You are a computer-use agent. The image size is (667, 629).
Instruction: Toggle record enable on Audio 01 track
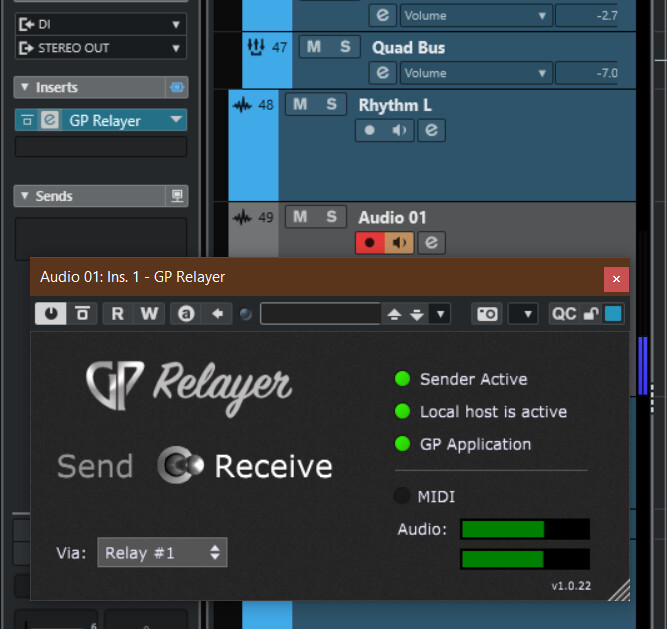(x=370, y=242)
